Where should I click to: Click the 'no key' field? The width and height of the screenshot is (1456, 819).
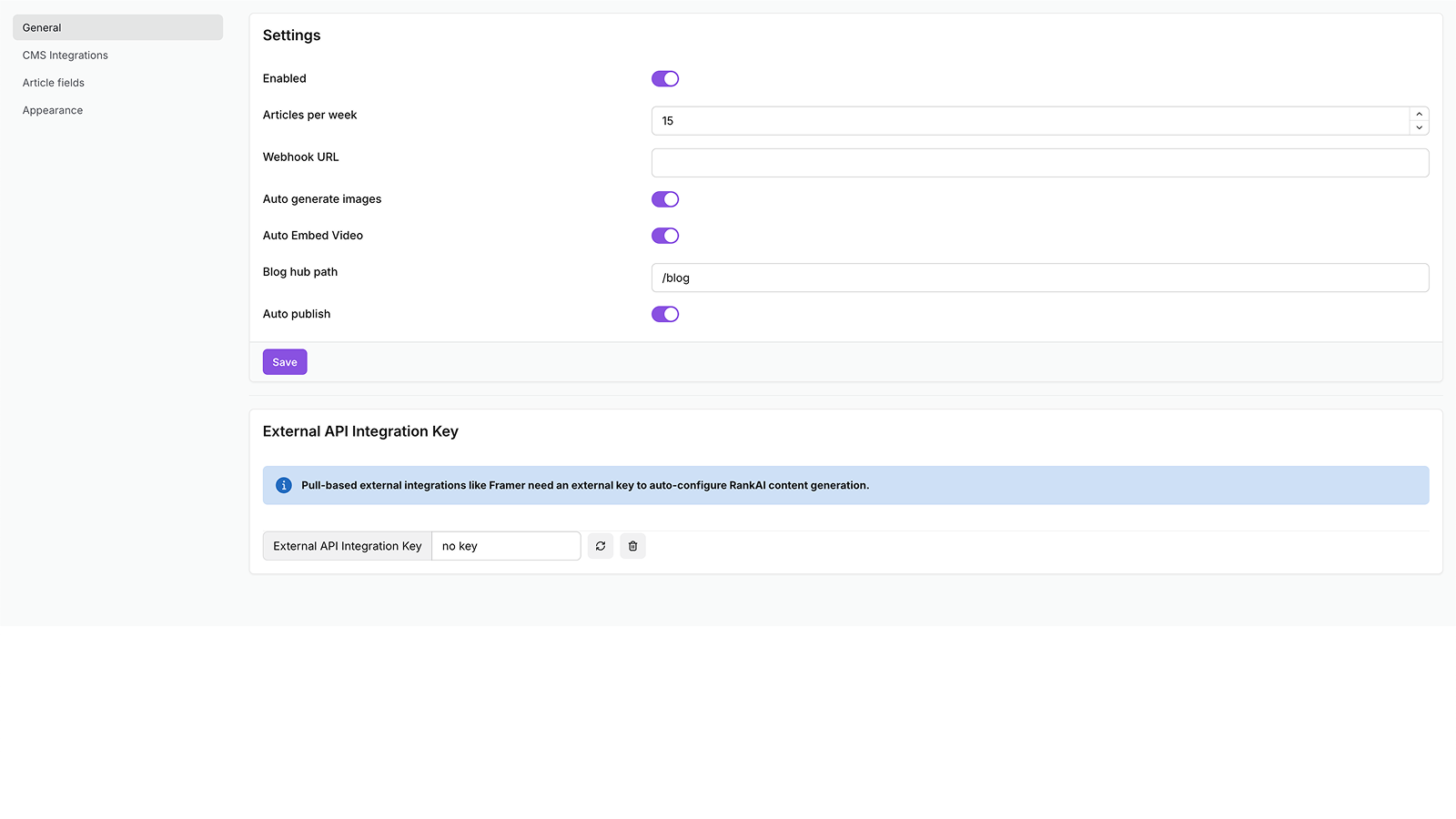pos(505,545)
